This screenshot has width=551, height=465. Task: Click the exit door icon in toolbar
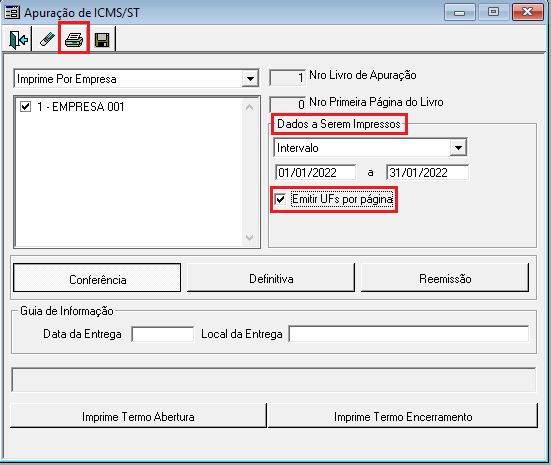coord(18,40)
